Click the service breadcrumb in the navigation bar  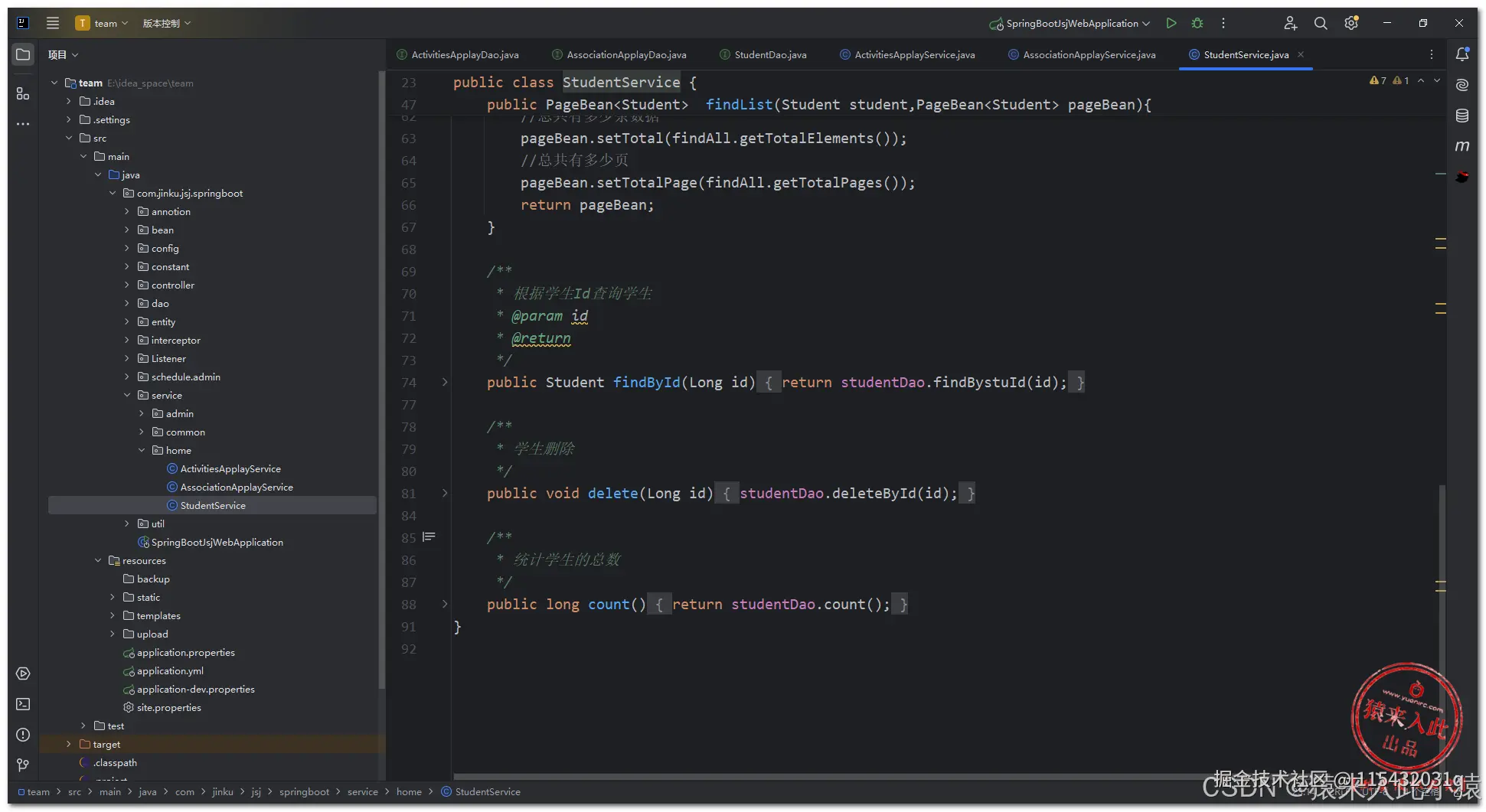[x=362, y=792]
